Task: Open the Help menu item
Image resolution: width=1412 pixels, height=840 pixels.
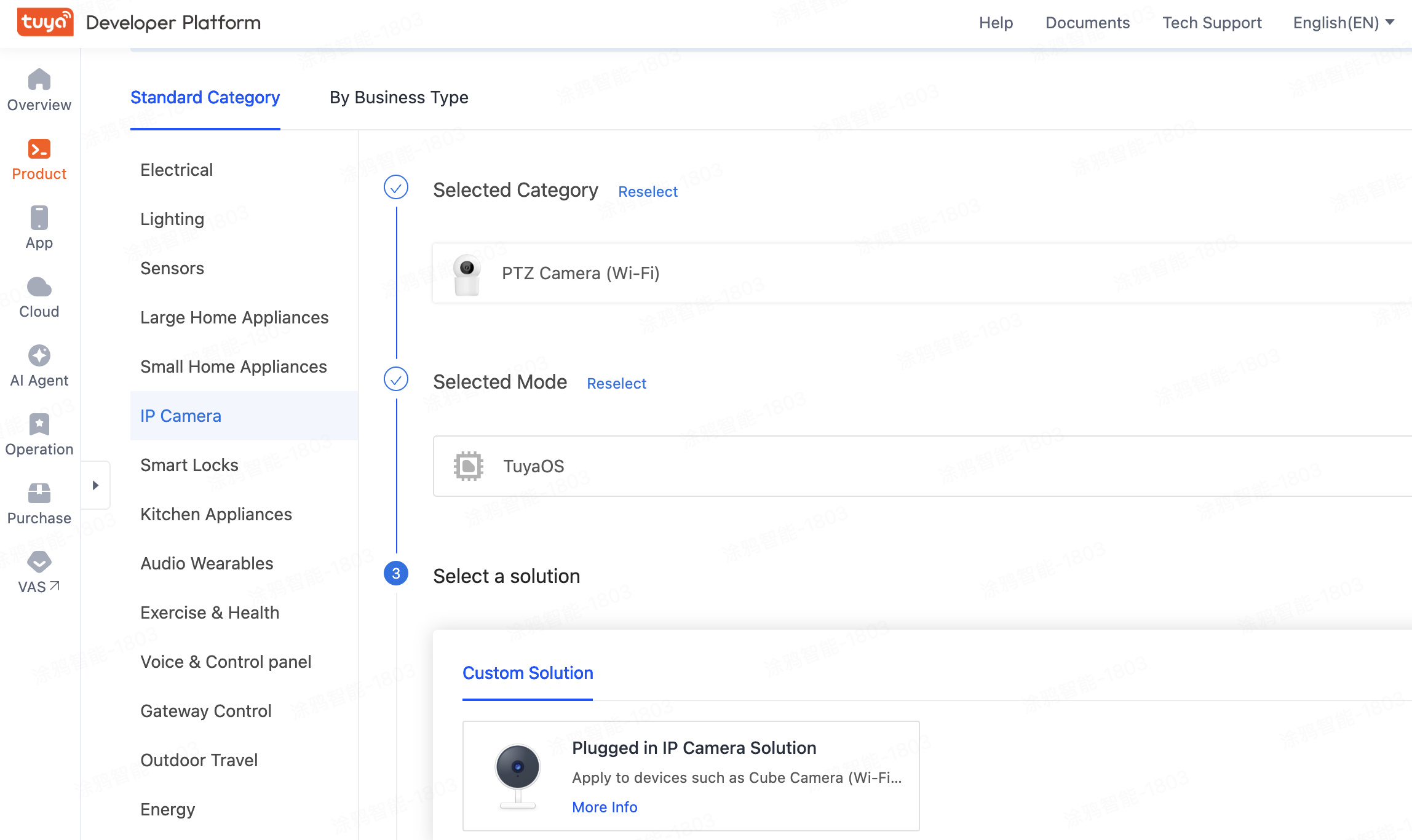Action: (996, 23)
